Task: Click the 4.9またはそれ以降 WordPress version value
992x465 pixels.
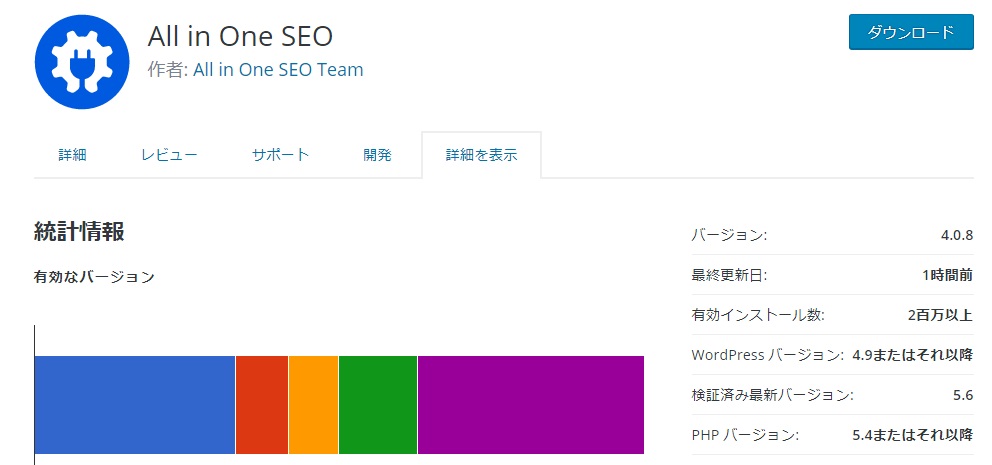Action: [913, 355]
